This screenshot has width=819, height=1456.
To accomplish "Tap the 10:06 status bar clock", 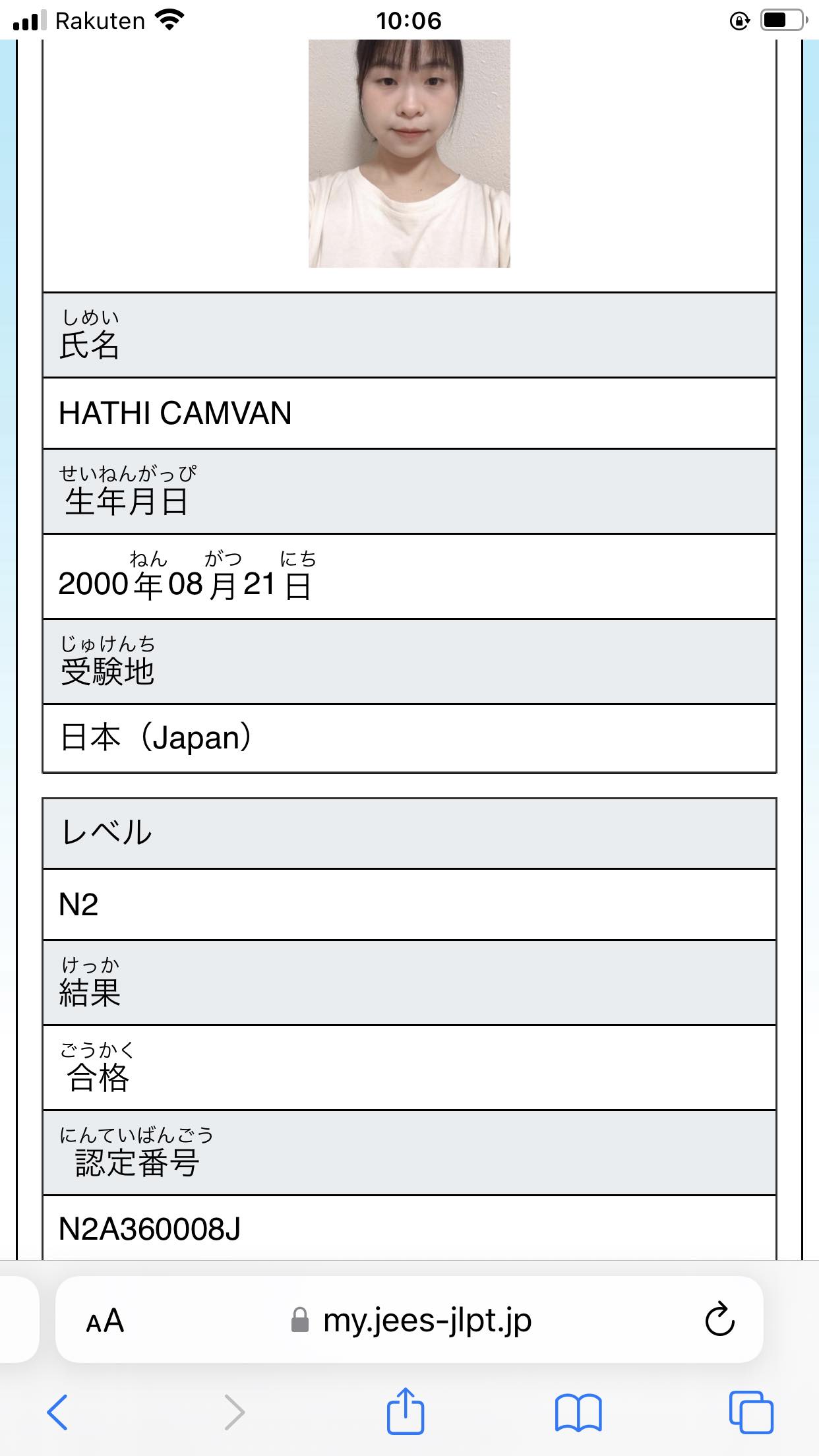I will pos(409,21).
